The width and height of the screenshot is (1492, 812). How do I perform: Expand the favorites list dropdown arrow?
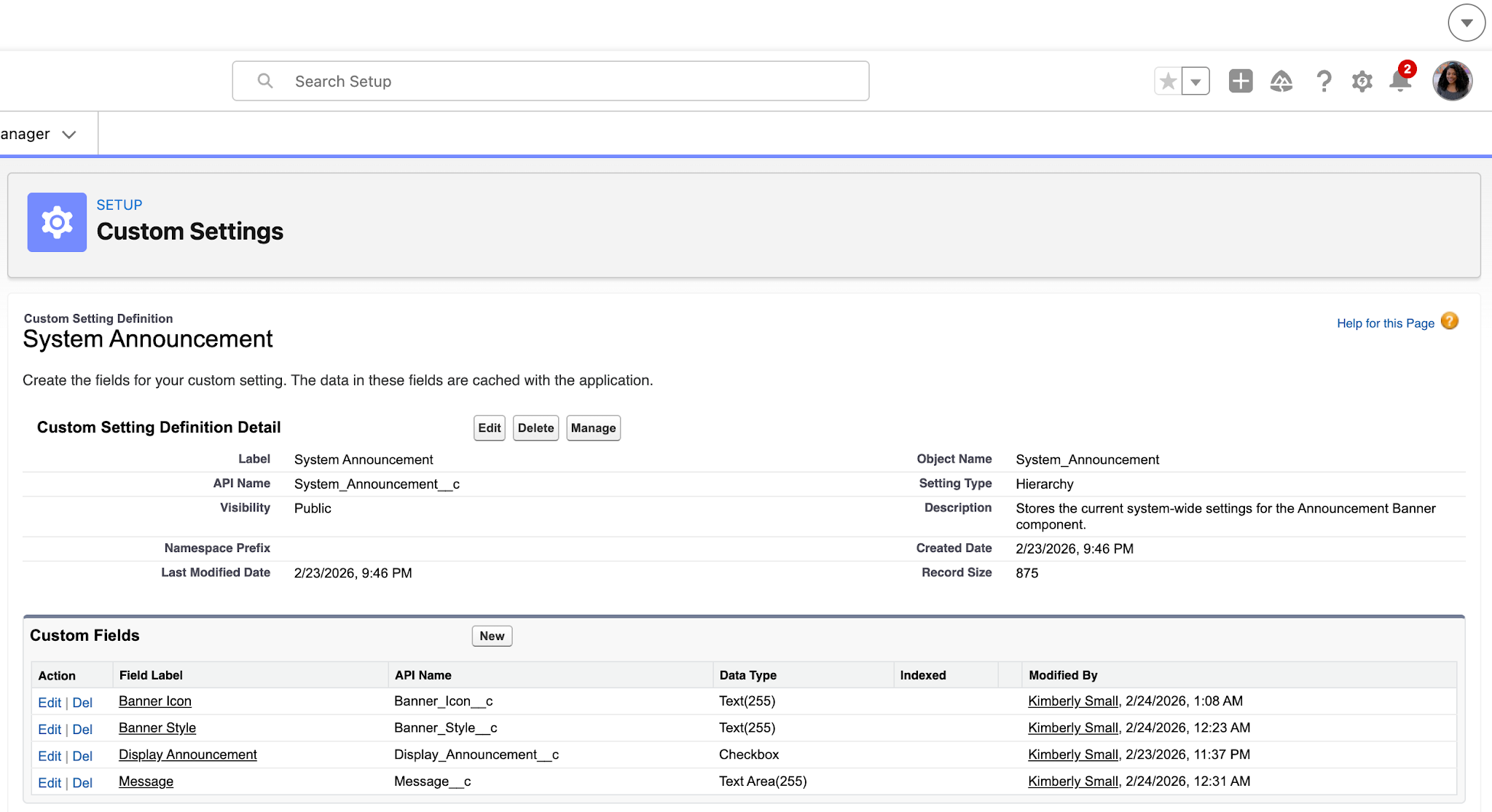(x=1195, y=81)
